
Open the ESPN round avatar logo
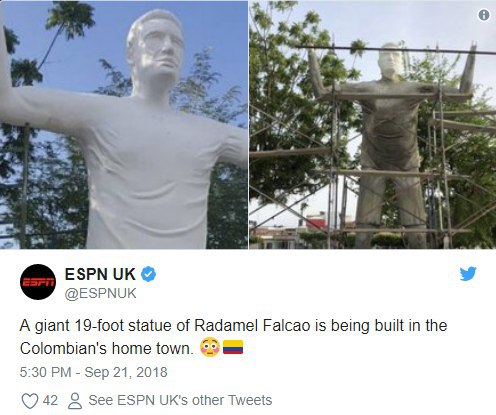[x=38, y=282]
